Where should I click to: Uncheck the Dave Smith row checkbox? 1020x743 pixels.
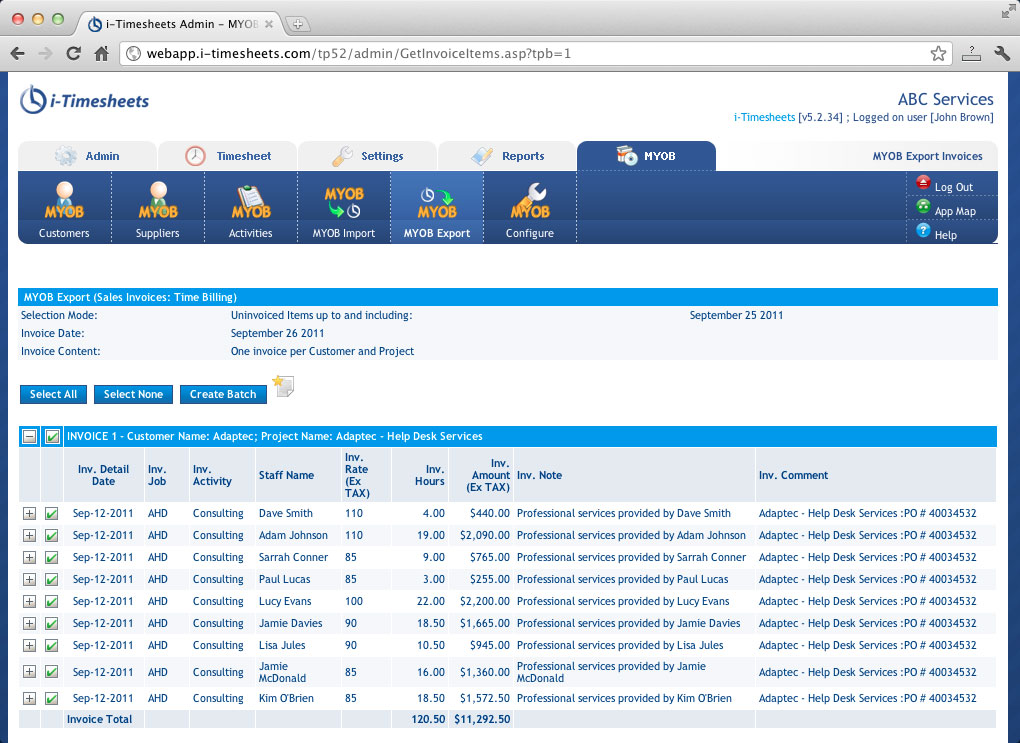point(51,513)
